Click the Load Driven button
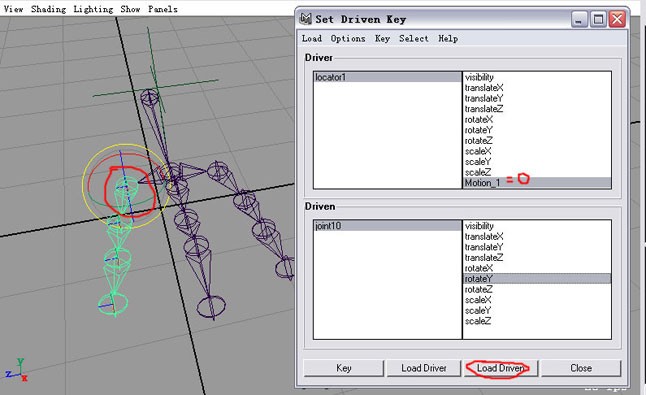The width and height of the screenshot is (646, 395). point(501,368)
